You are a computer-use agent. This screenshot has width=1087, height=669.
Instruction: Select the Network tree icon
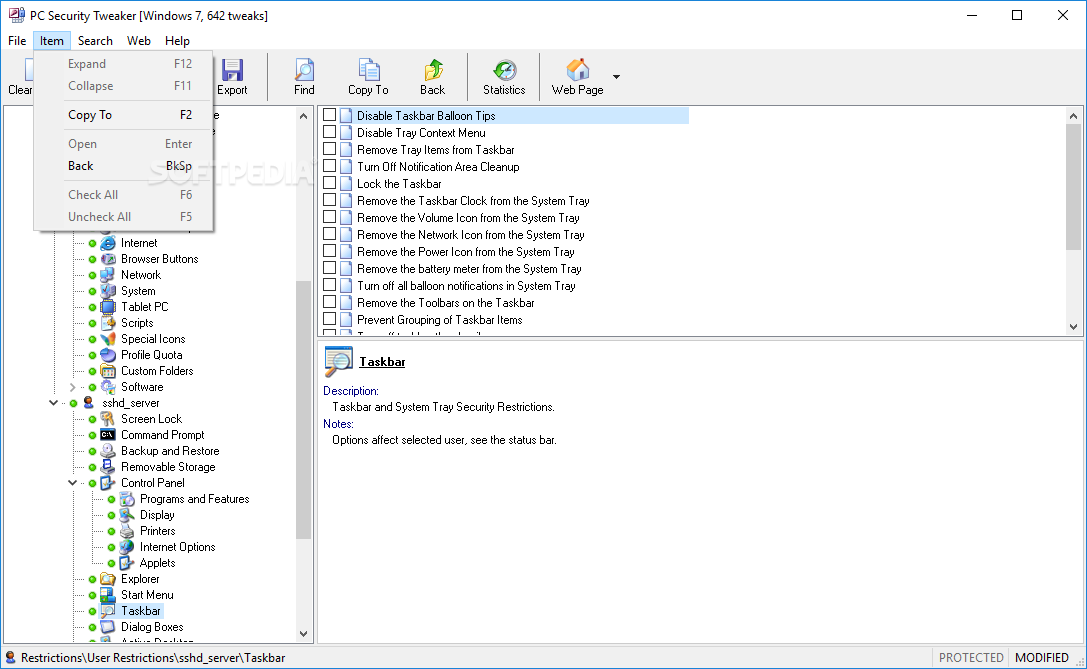coord(108,275)
